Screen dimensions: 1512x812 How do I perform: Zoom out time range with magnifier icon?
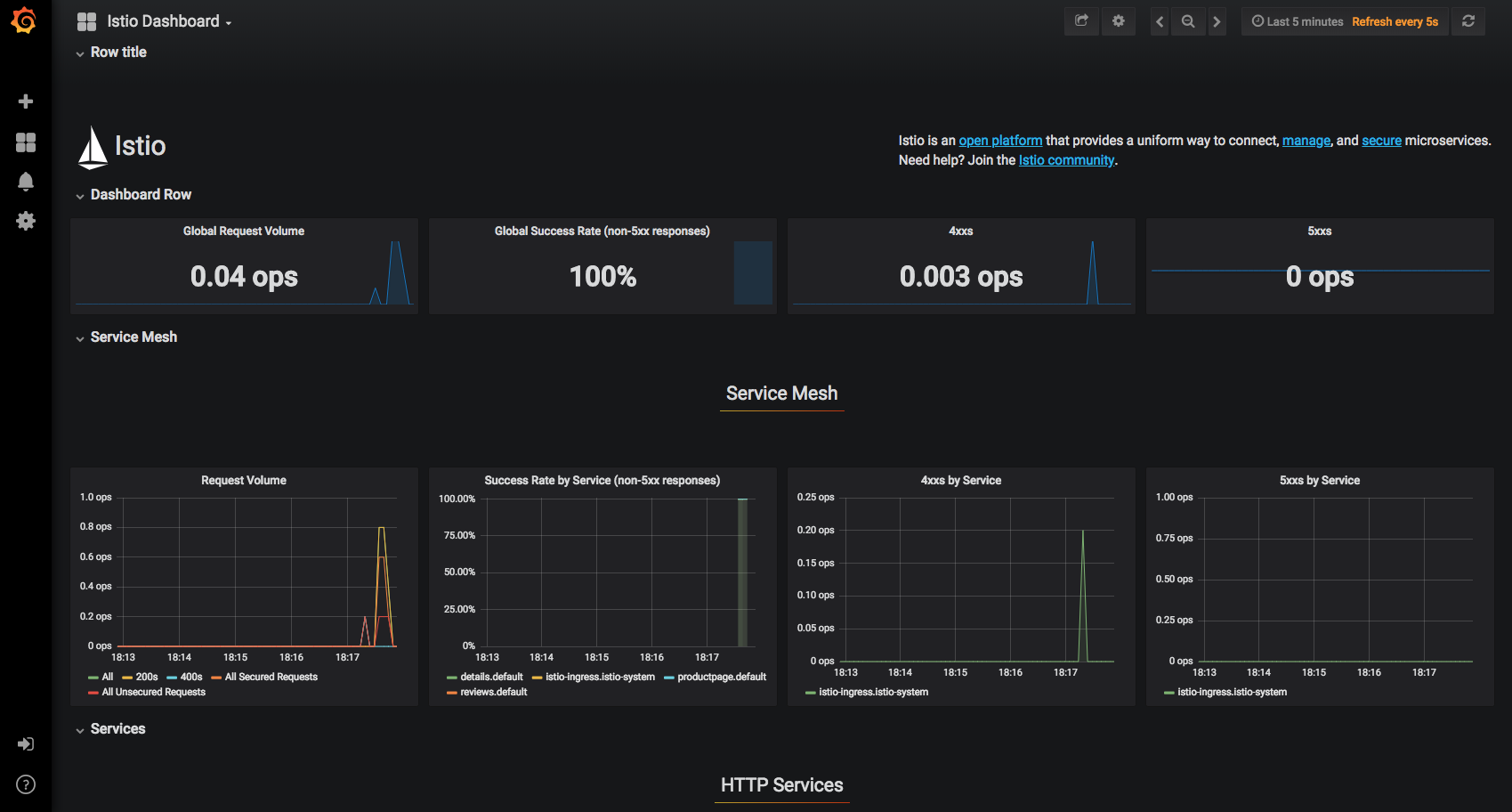1188,21
